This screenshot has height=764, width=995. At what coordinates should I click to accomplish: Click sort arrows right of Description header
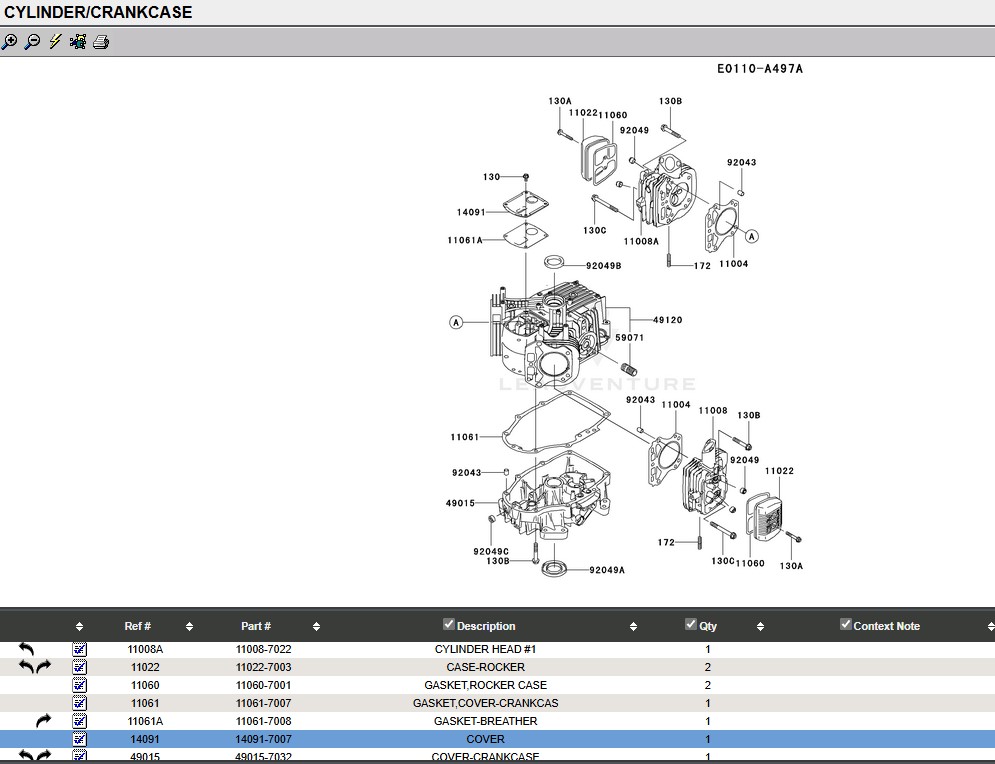click(633, 627)
